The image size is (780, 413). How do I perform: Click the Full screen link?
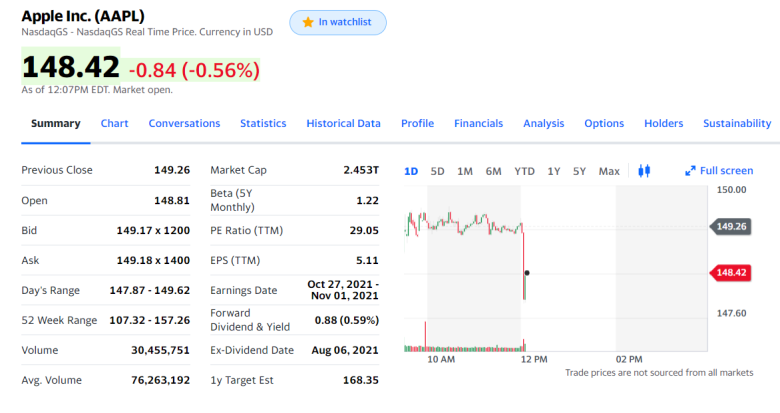point(719,171)
